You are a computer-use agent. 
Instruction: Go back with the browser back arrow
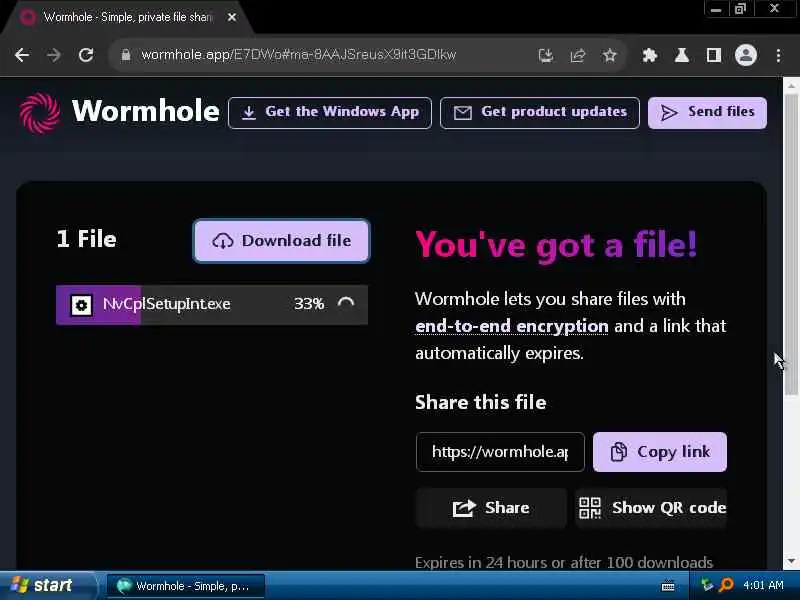tap(22, 55)
